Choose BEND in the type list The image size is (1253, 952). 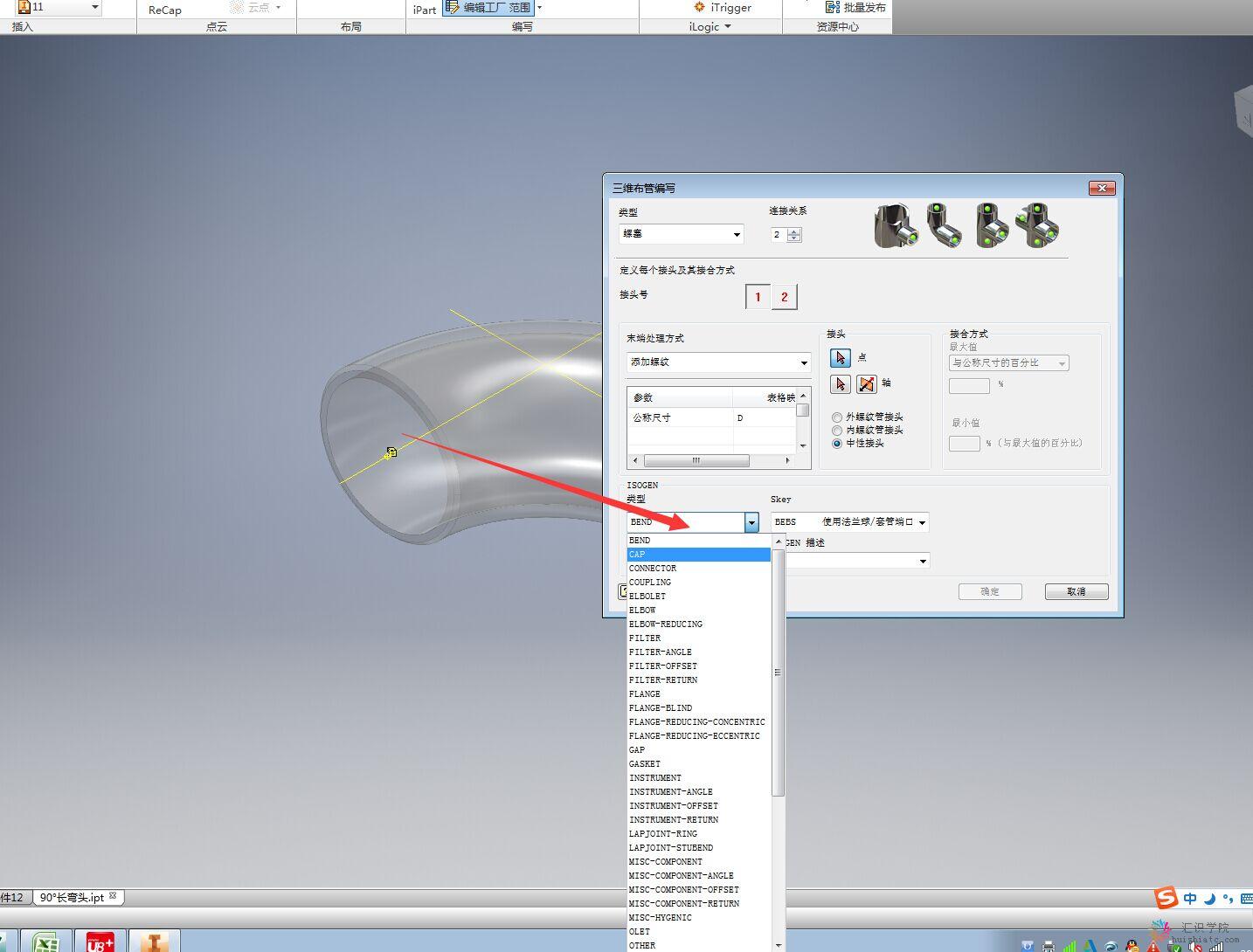pyautogui.click(x=699, y=541)
